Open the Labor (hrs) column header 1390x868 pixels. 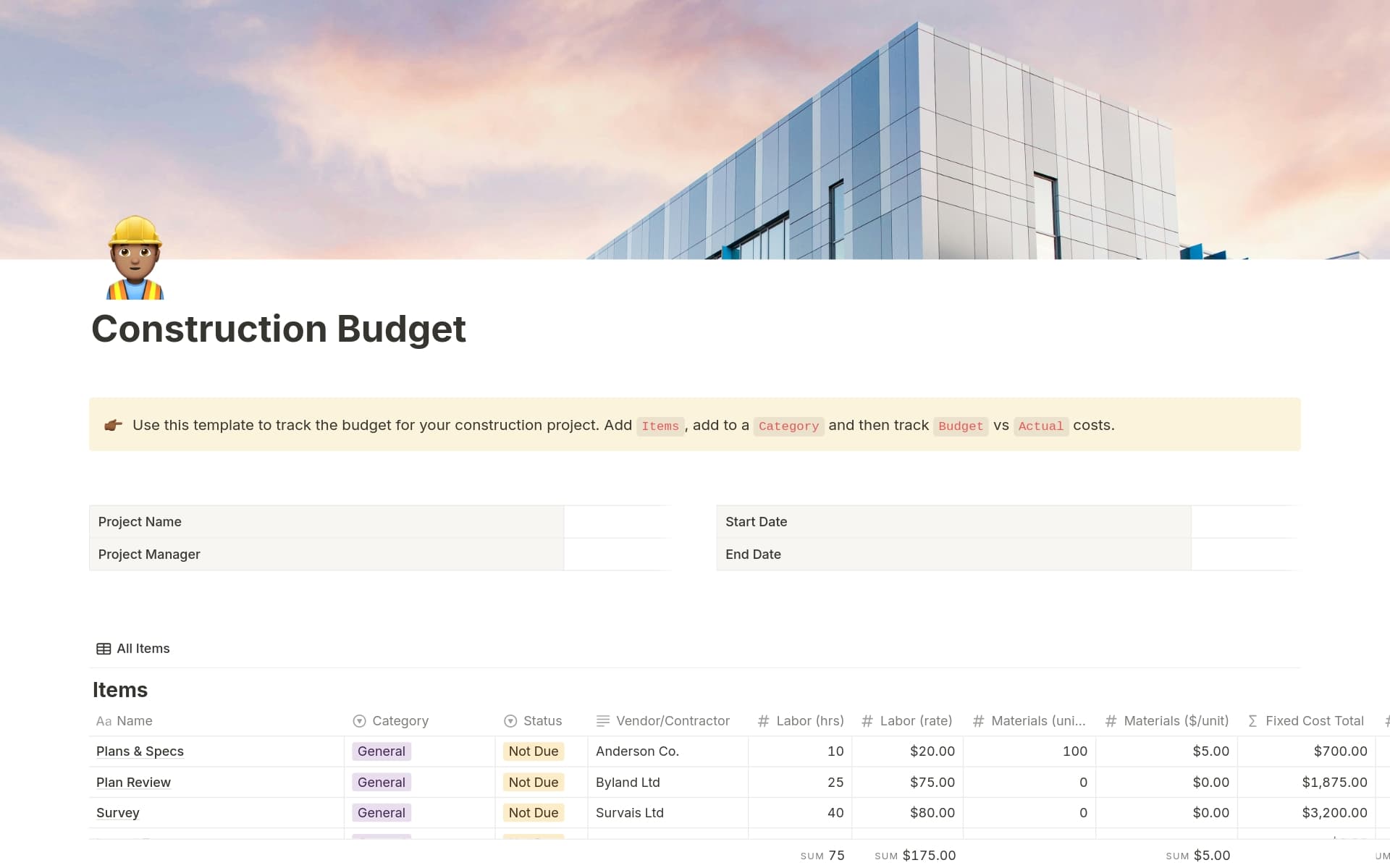pyautogui.click(x=800, y=721)
